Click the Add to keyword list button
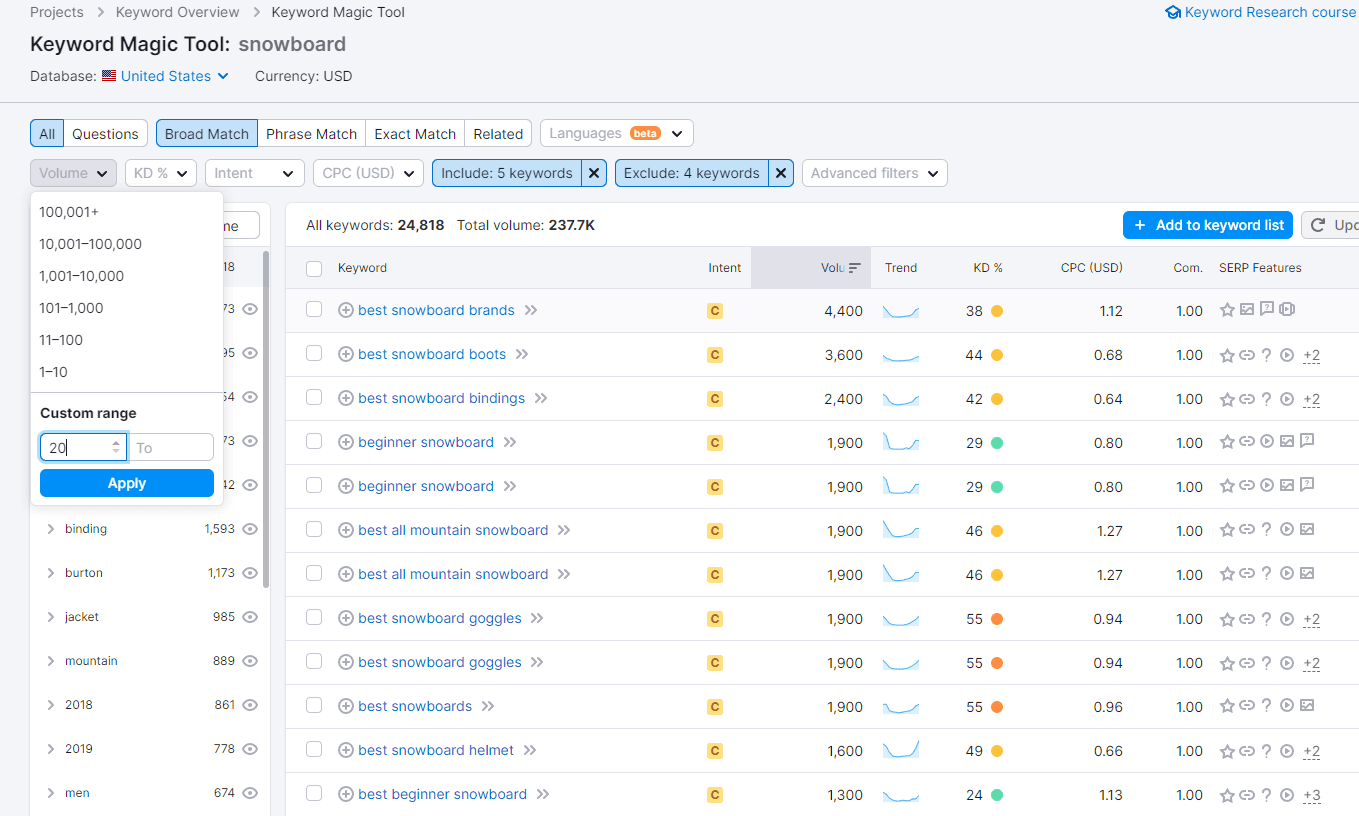 (x=1207, y=224)
